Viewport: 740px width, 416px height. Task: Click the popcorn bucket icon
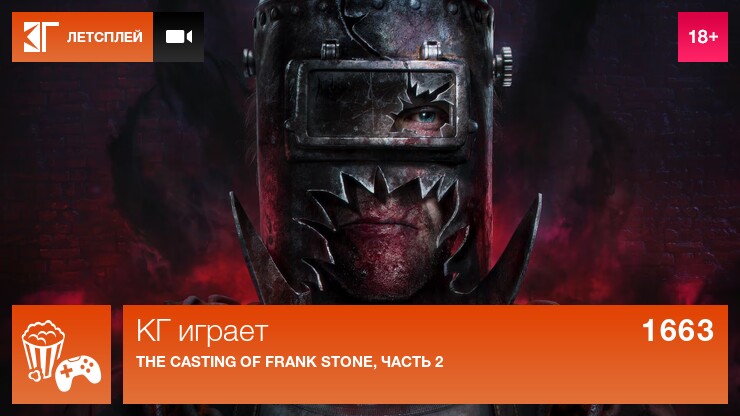click(43, 350)
